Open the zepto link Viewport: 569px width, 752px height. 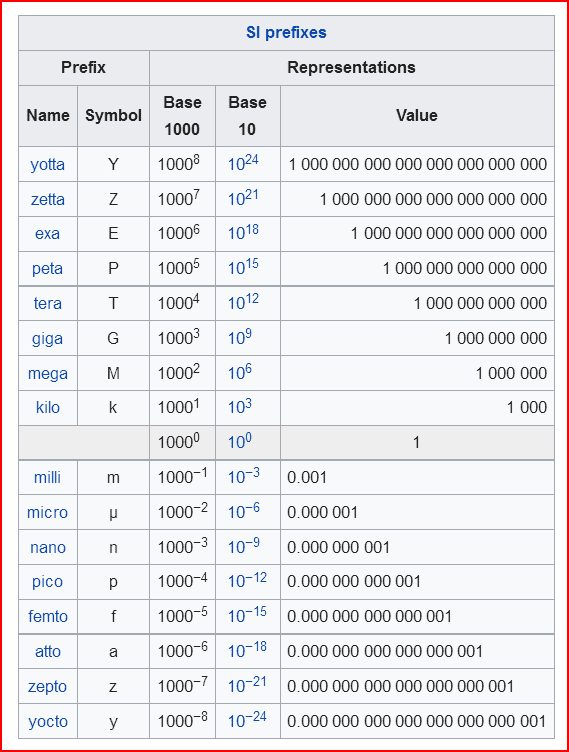pyautogui.click(x=47, y=687)
